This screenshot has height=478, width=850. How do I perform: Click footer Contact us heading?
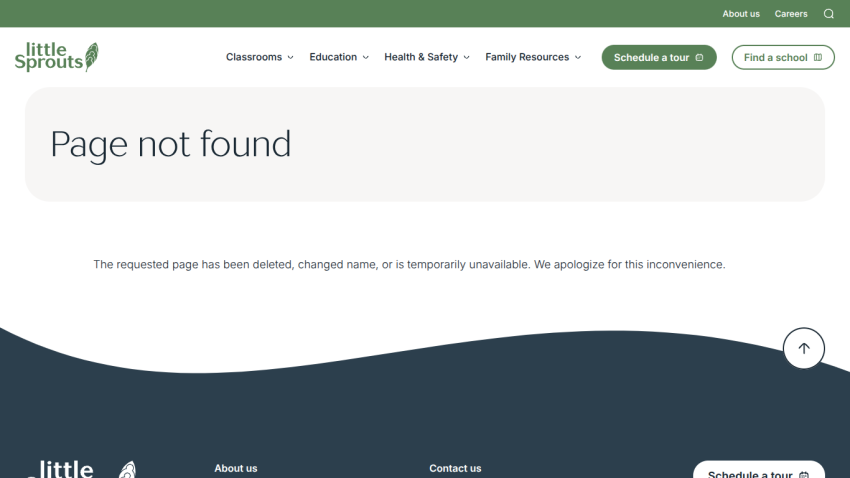[x=455, y=468]
